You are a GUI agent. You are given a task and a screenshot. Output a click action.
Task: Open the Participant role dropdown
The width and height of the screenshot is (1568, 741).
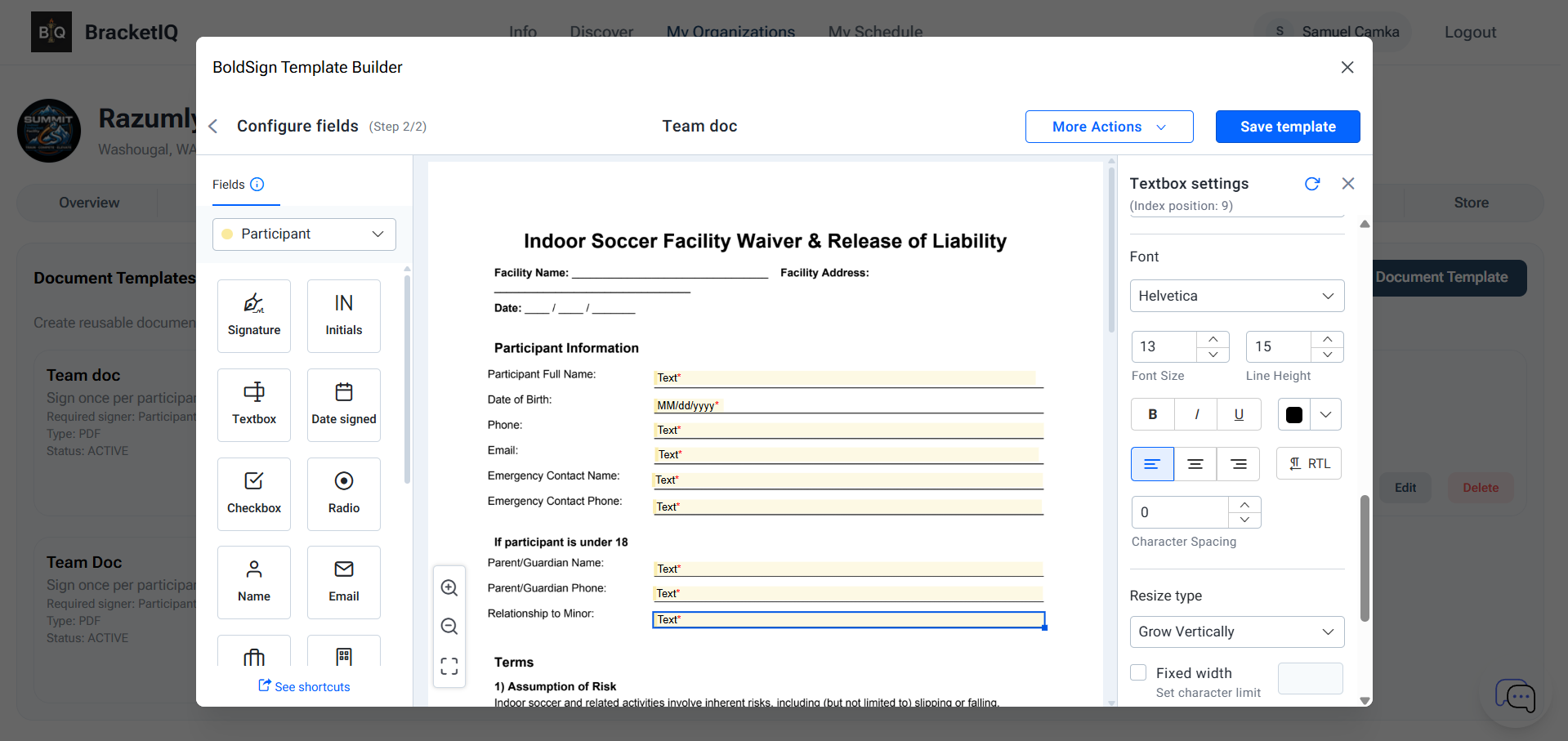coord(304,234)
